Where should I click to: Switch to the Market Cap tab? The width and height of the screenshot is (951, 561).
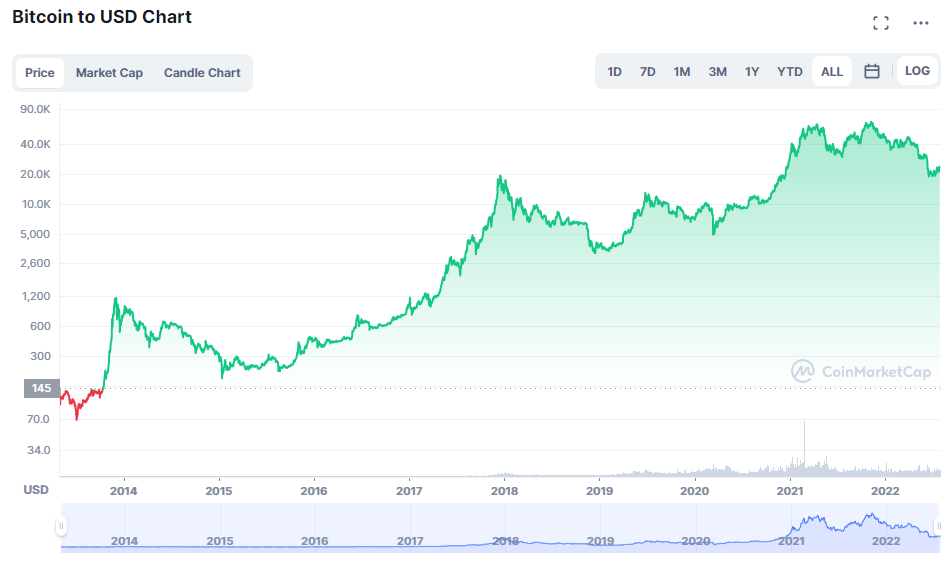point(109,73)
